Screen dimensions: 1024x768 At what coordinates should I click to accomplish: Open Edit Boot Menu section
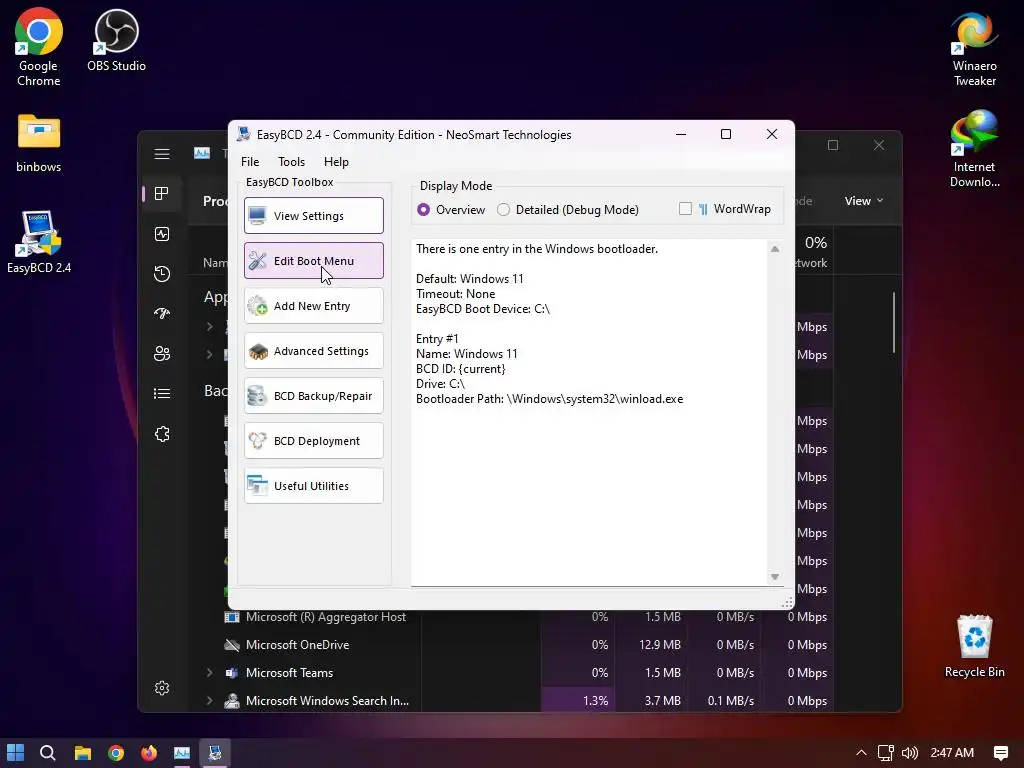(x=313, y=261)
